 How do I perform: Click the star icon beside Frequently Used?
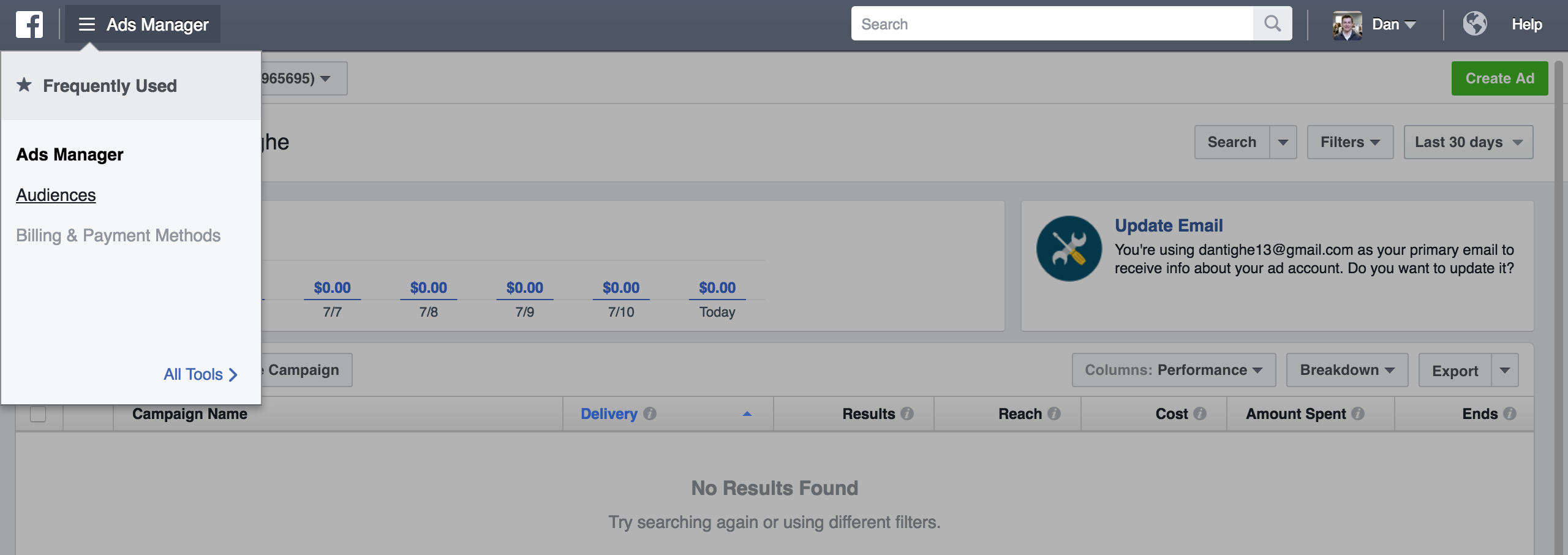click(24, 85)
